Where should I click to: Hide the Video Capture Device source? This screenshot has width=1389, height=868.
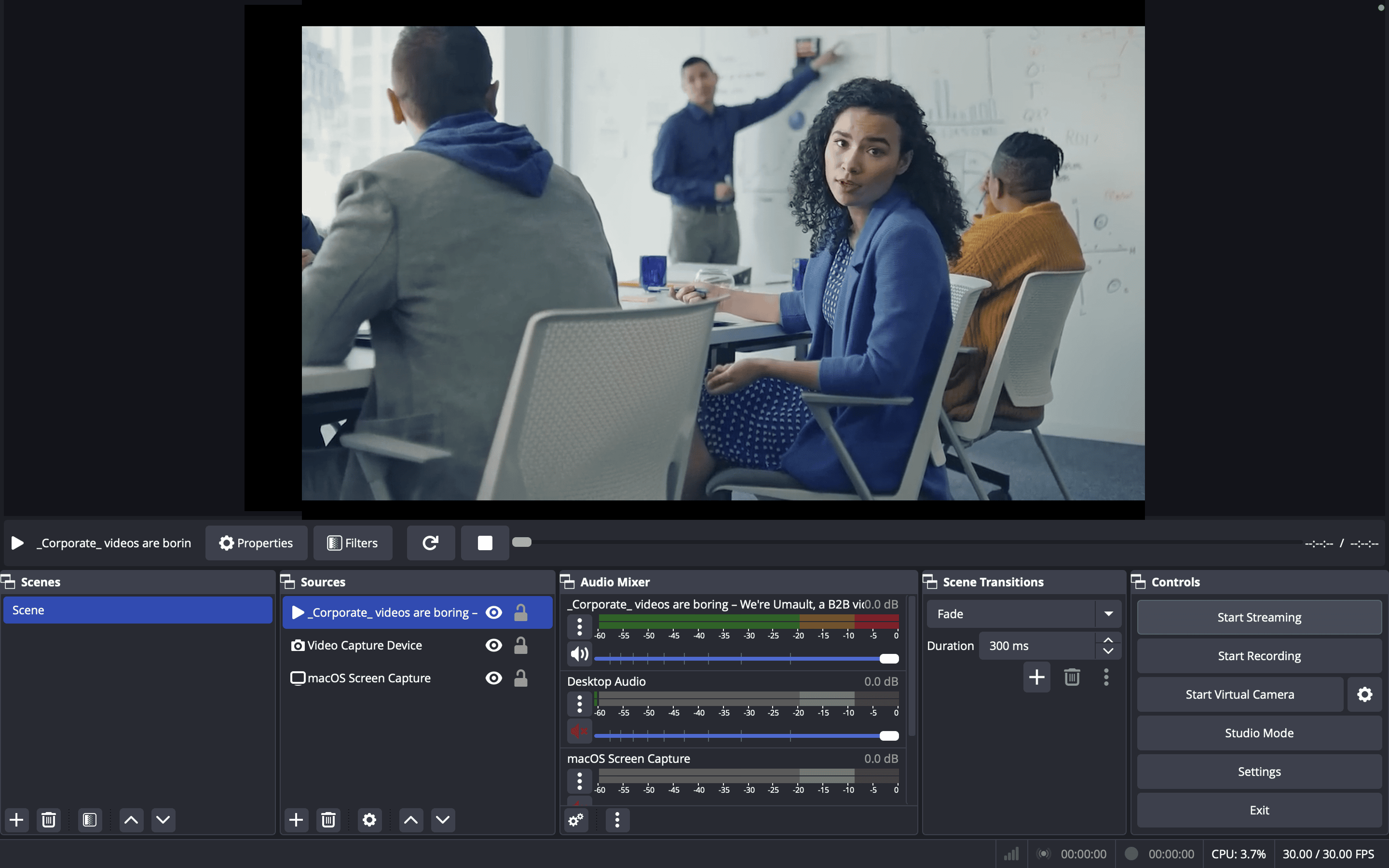(493, 645)
